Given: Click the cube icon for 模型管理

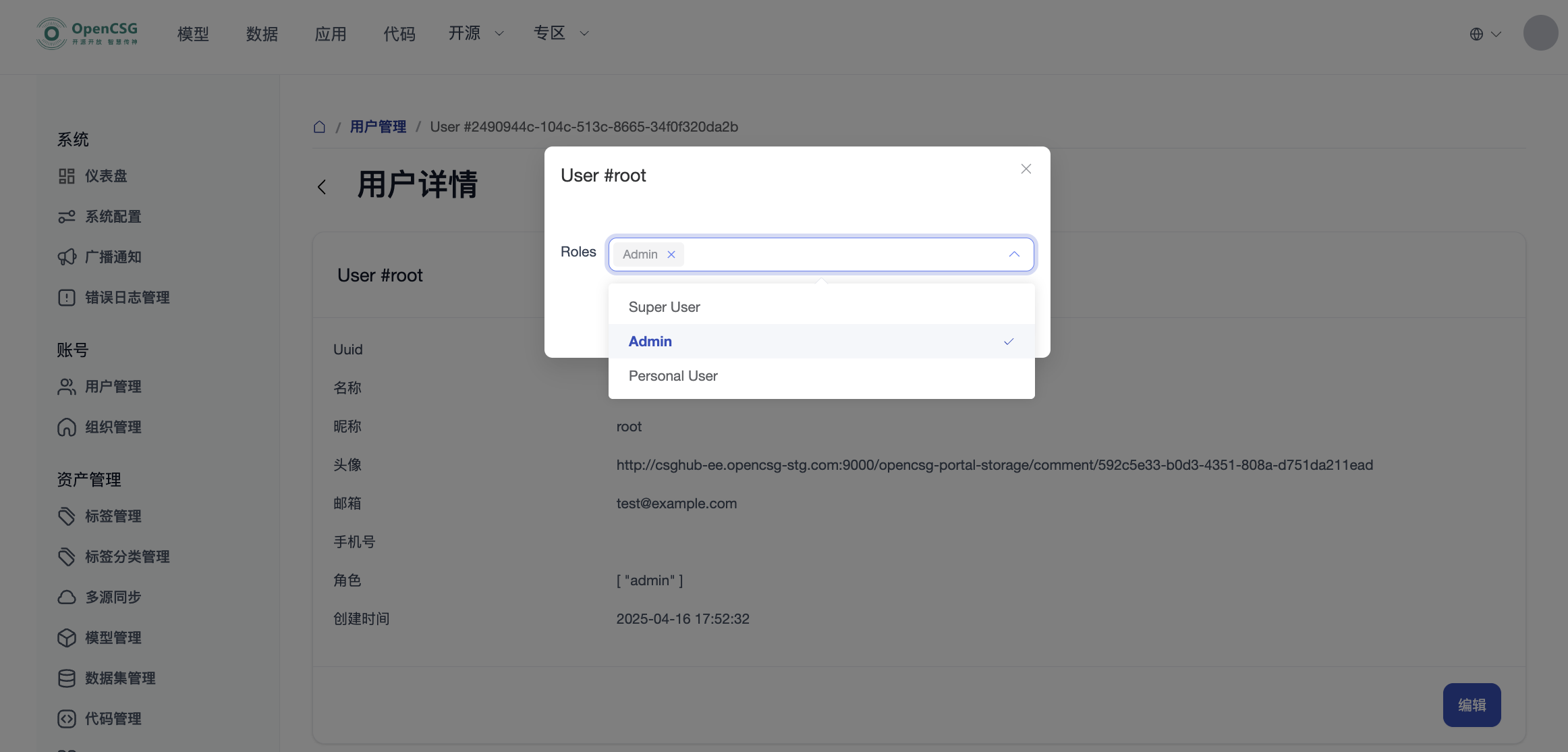Looking at the screenshot, I should tap(66, 638).
